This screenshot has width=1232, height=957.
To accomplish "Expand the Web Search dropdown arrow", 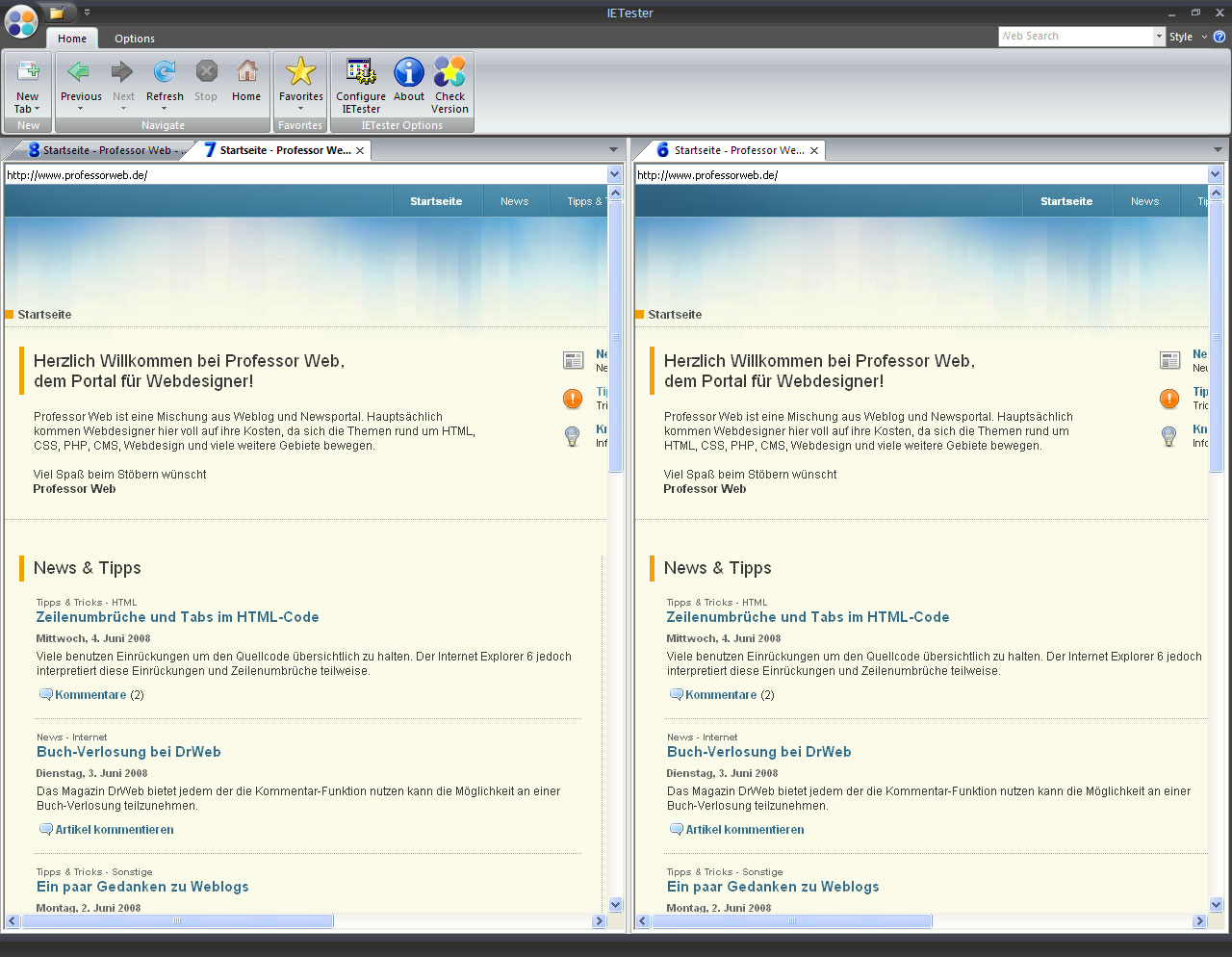I will pyautogui.click(x=1159, y=37).
